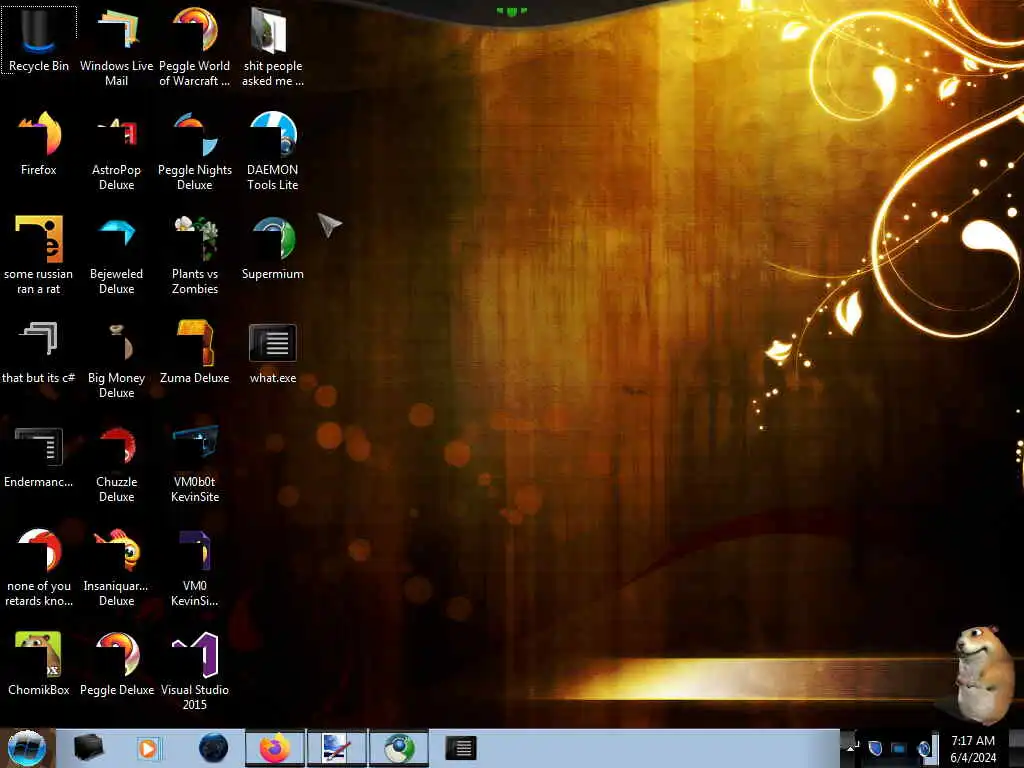This screenshot has height=768, width=1024.
Task: Open Bejeweled Deluxe shortcut
Action: coord(116,255)
